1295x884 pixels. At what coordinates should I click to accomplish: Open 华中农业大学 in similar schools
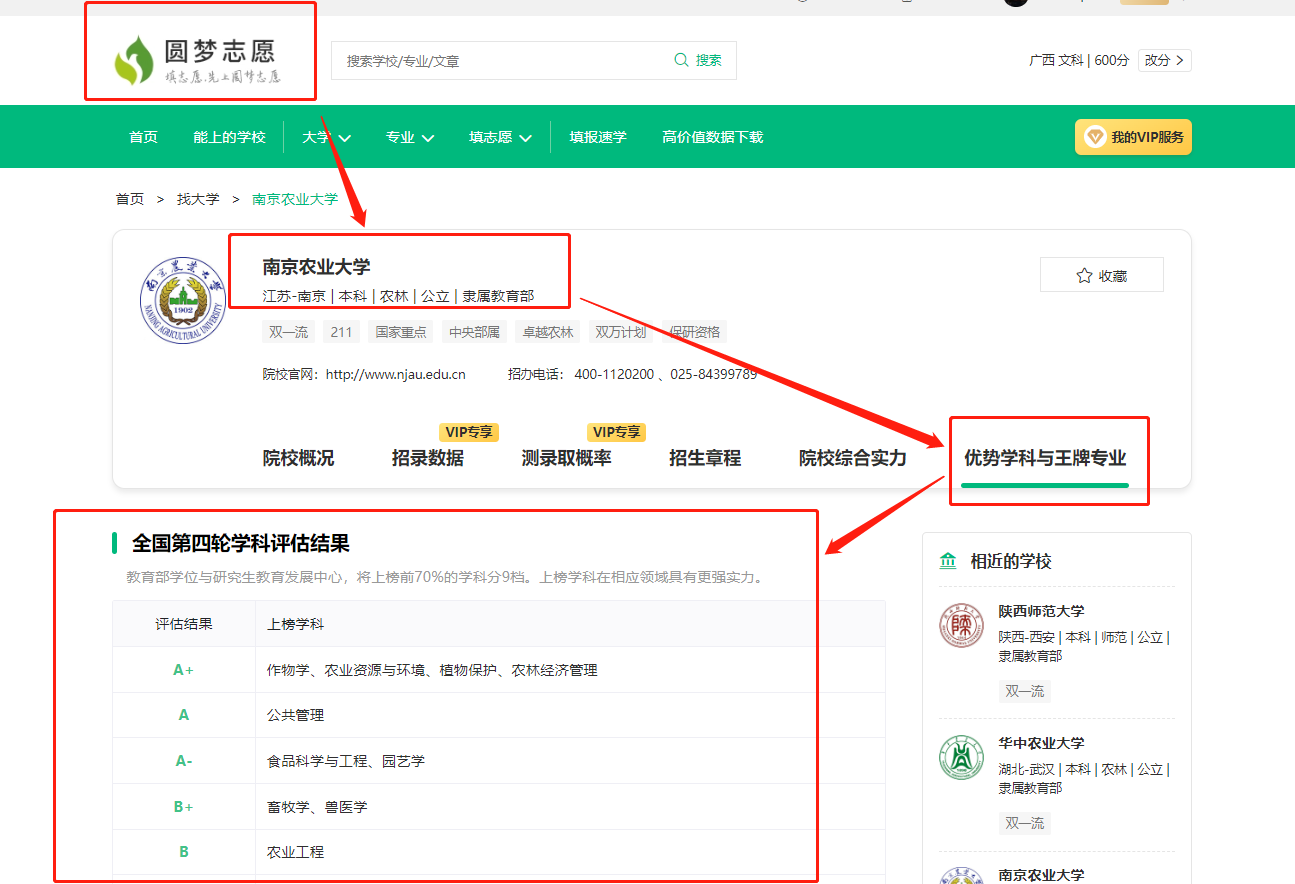coord(1041,743)
